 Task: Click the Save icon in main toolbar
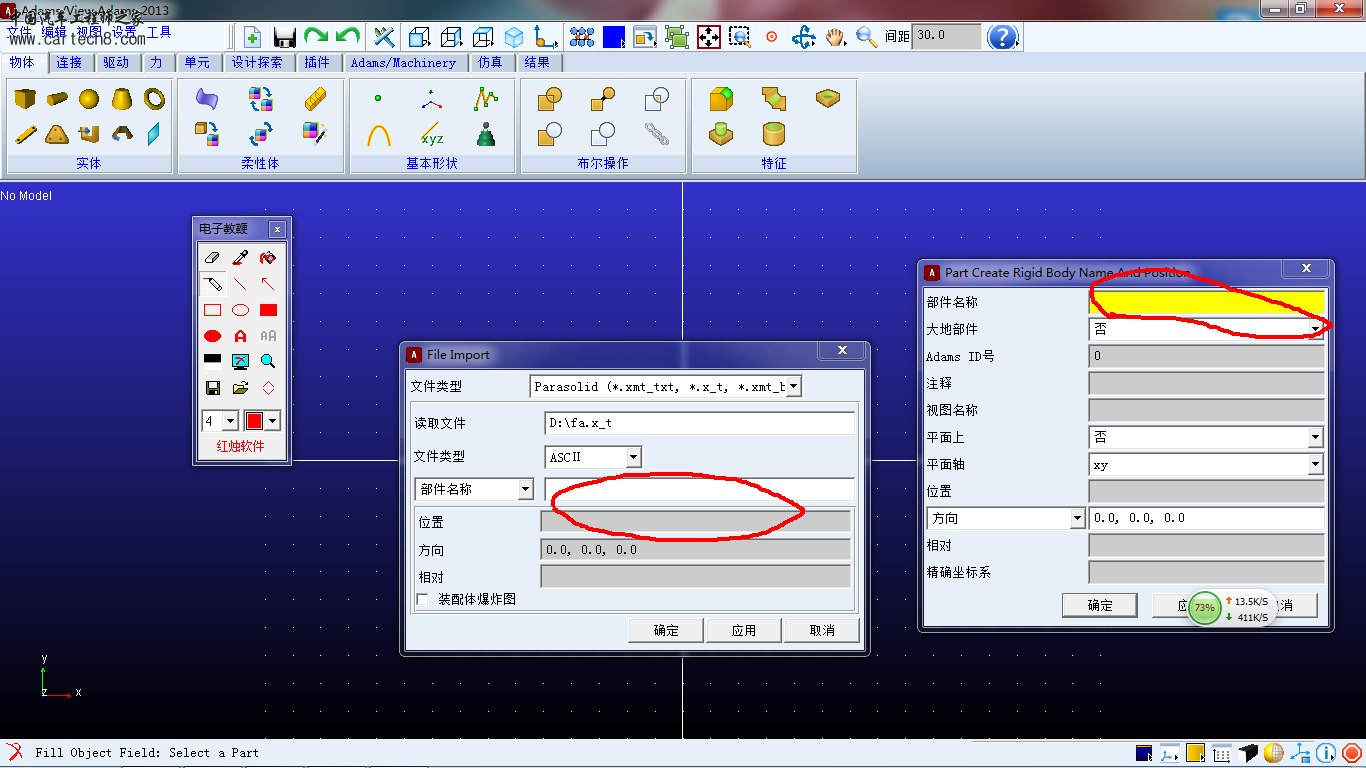pyautogui.click(x=285, y=38)
